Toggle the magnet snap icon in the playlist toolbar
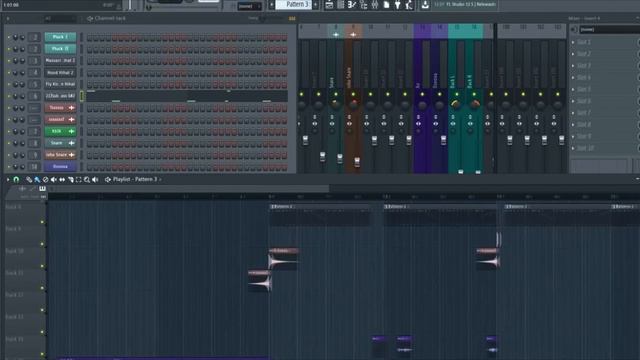 [16, 179]
